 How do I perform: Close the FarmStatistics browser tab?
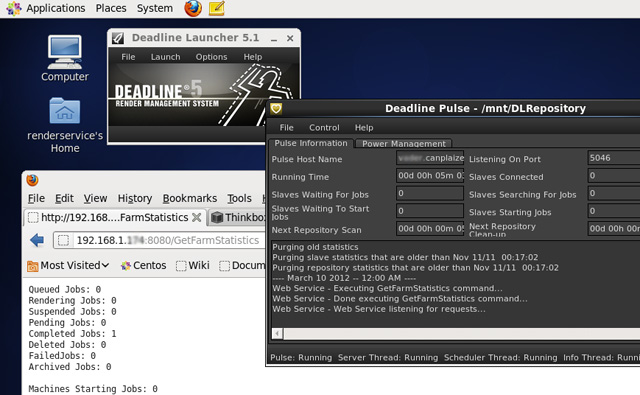click(x=196, y=217)
